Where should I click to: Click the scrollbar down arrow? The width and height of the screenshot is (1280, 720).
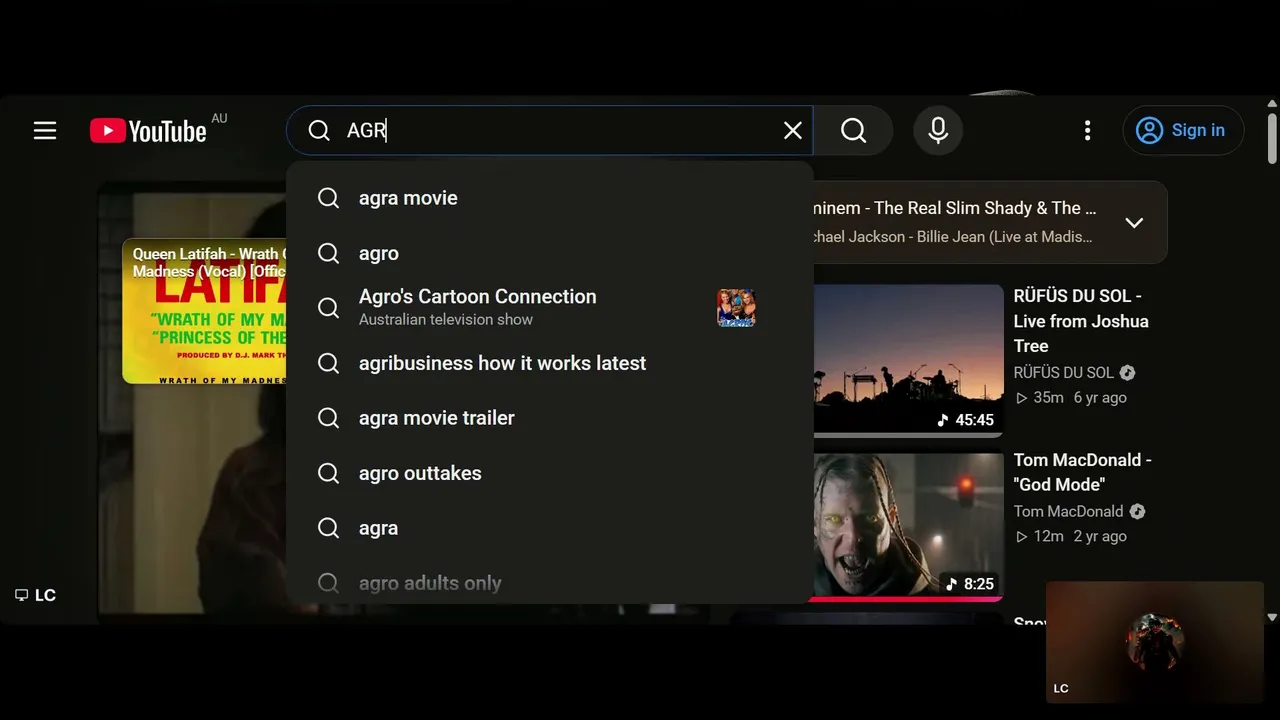(x=1272, y=618)
